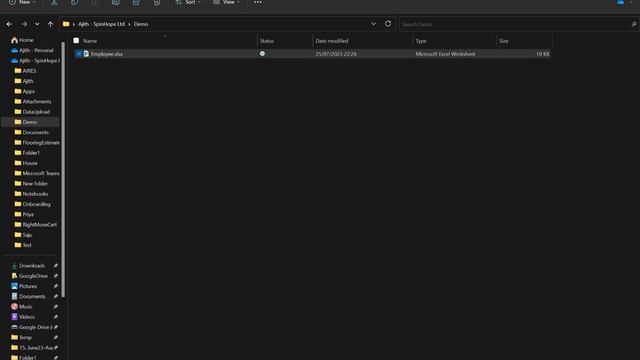Open the House folder in tree

(x=26, y=163)
